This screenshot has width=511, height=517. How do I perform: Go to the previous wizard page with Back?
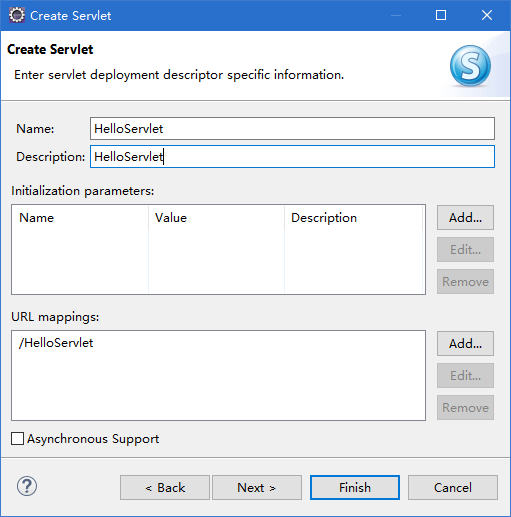coord(165,488)
